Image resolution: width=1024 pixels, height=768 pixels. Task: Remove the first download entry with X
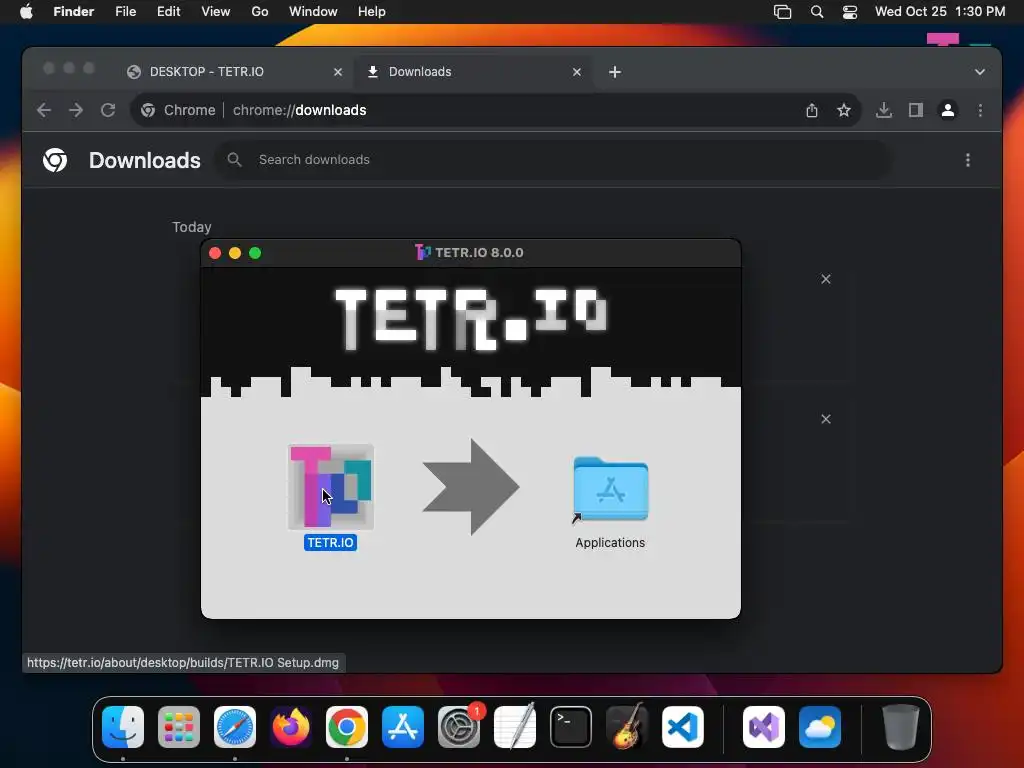pyautogui.click(x=825, y=280)
